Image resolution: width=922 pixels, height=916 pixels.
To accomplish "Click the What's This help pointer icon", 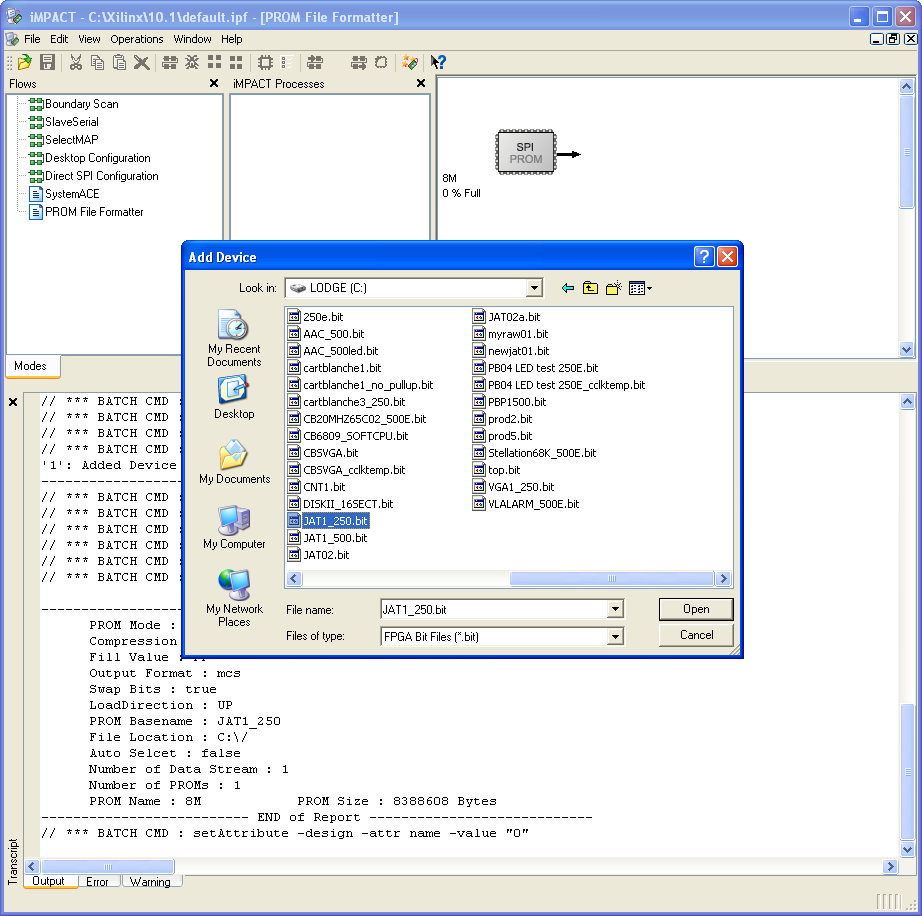I will click(438, 62).
